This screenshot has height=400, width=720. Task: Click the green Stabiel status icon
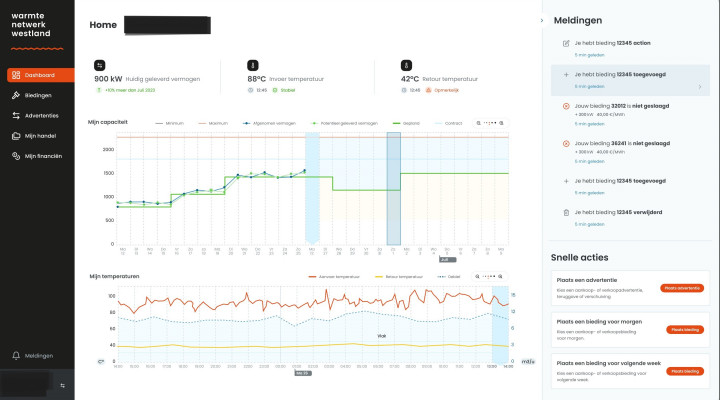[275, 90]
